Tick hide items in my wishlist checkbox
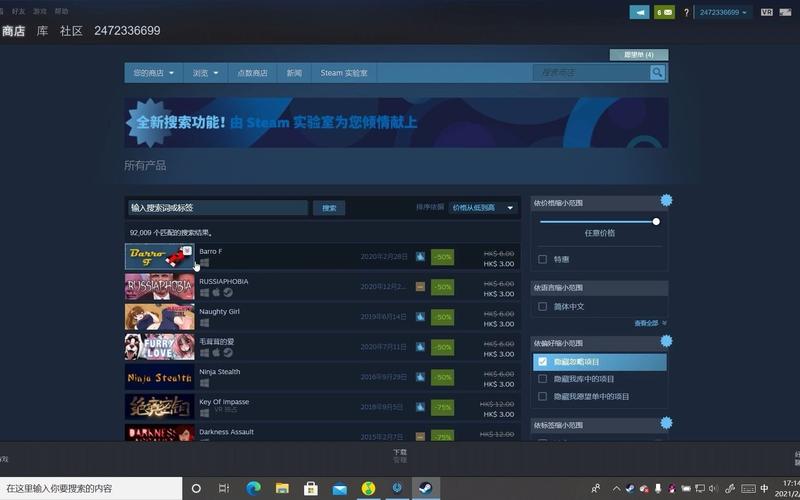 coord(542,396)
